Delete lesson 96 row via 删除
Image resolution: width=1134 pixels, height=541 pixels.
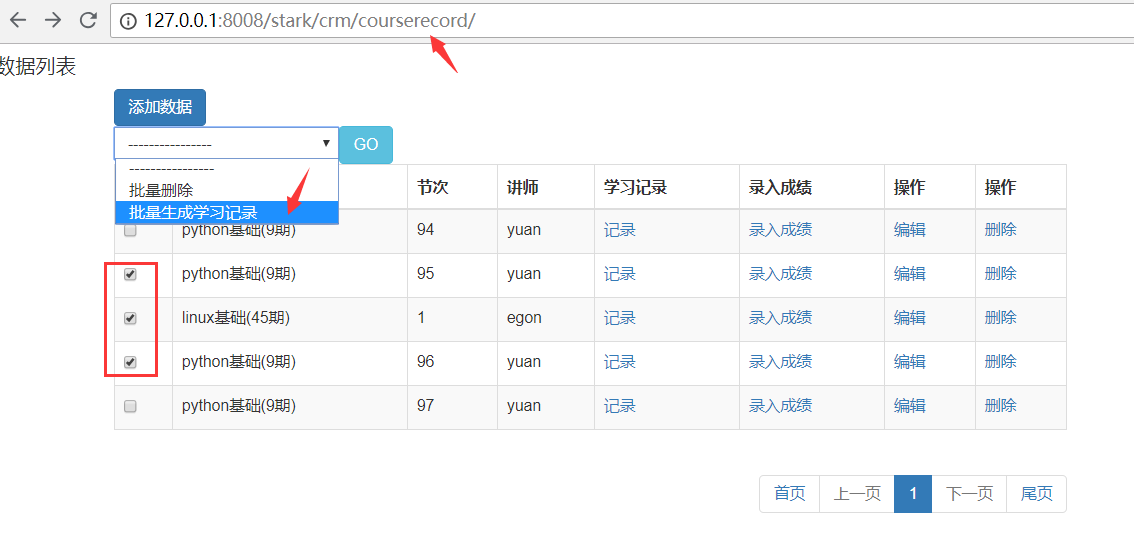click(x=1001, y=362)
